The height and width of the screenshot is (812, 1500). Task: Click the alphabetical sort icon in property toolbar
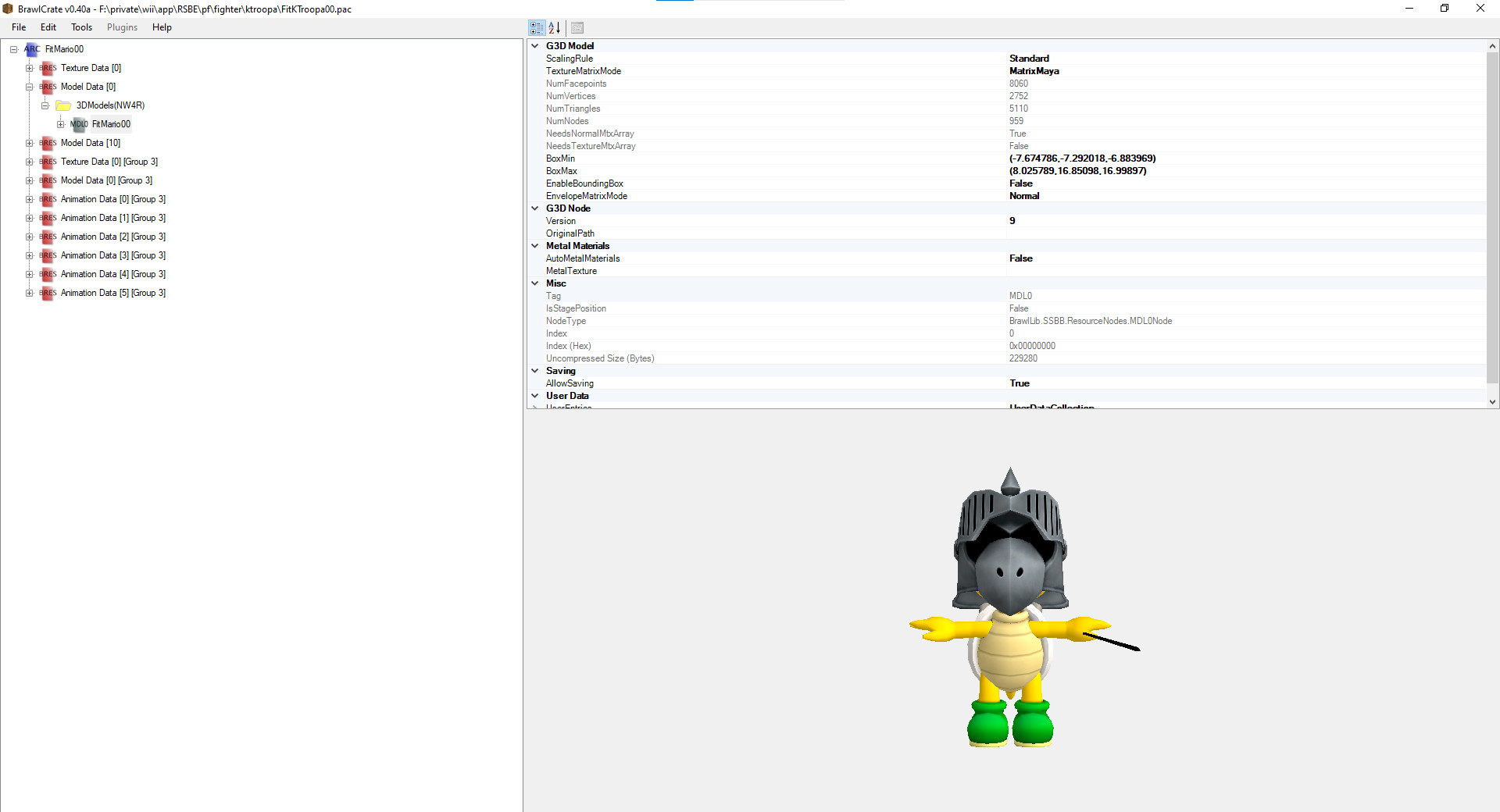(x=555, y=27)
